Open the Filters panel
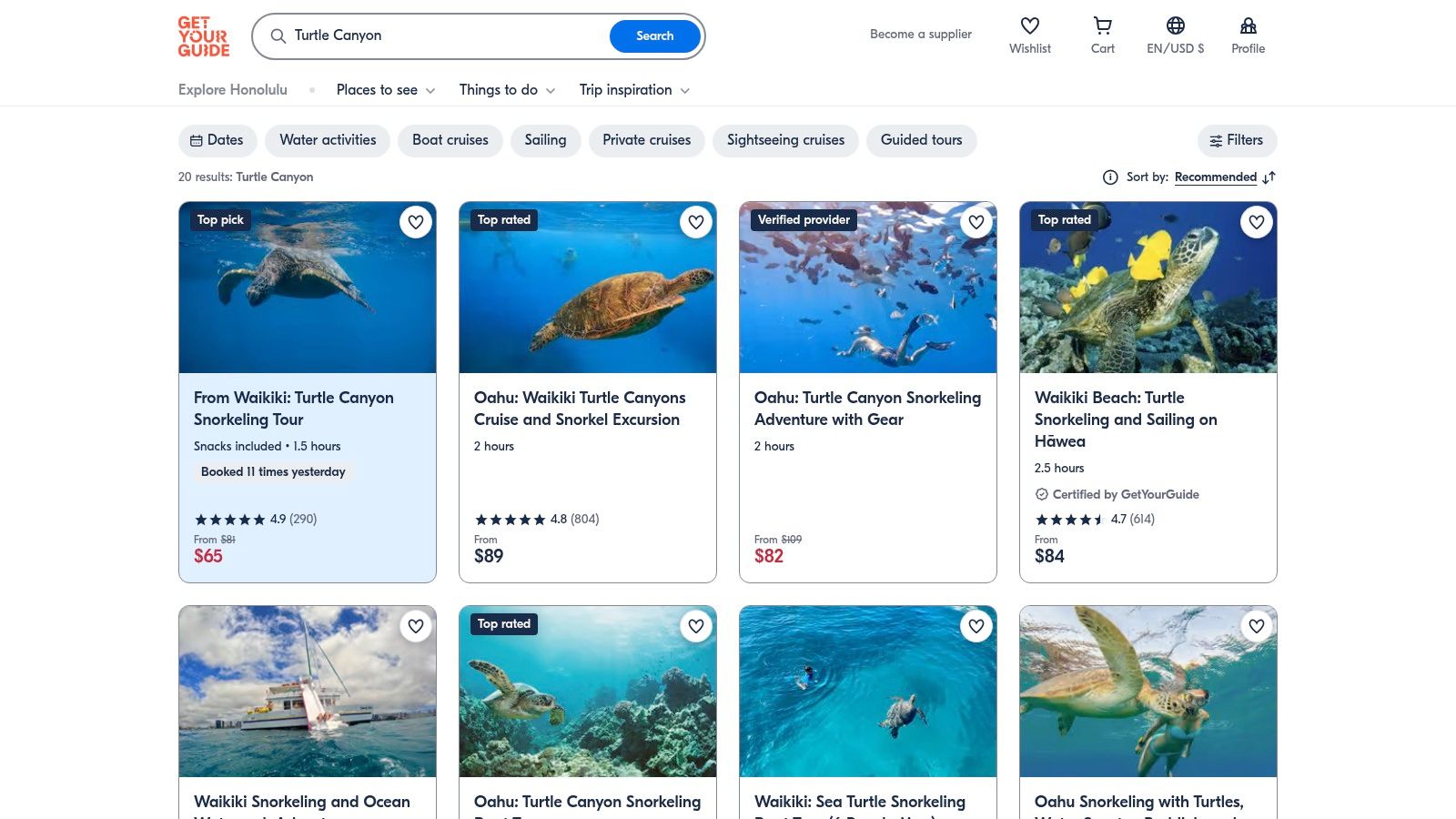Viewport: 1456px width, 819px height. (x=1237, y=140)
